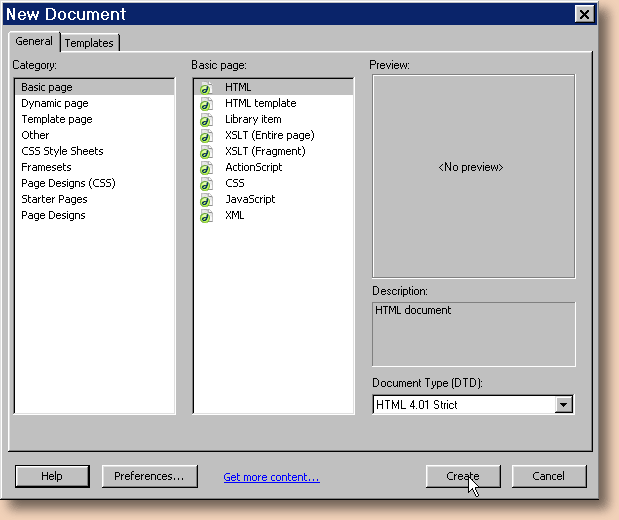Click the HTML template file icon
This screenshot has width=619, height=520.
pos(206,104)
